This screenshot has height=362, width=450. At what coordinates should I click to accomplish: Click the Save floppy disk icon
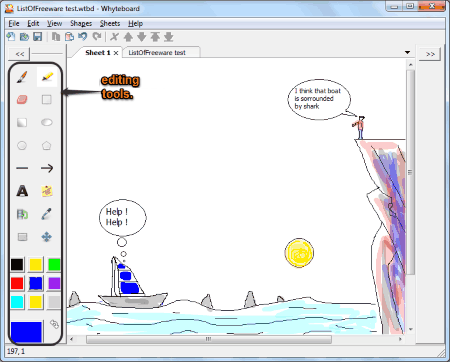coord(38,37)
